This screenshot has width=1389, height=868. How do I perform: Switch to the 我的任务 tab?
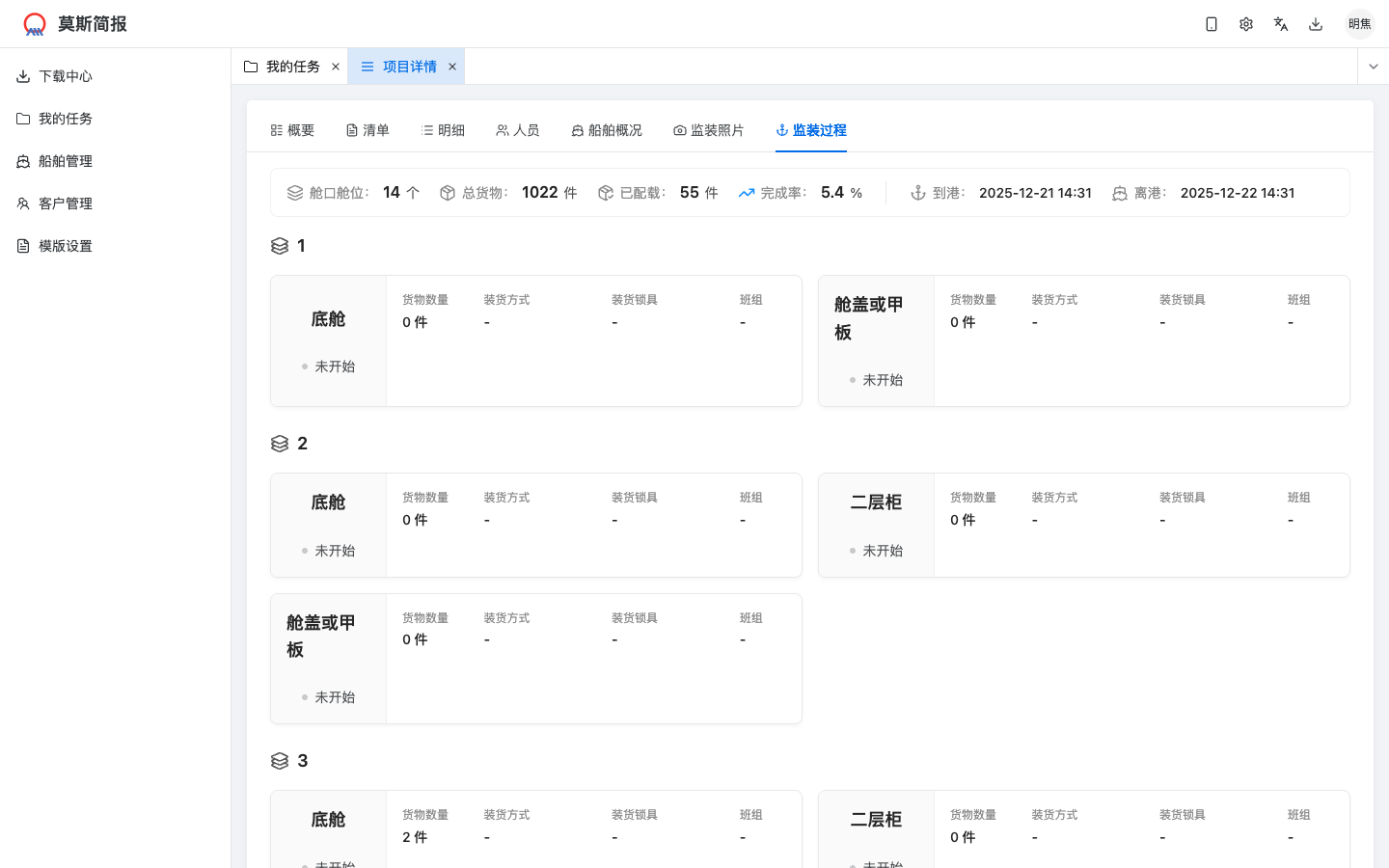[x=290, y=66]
